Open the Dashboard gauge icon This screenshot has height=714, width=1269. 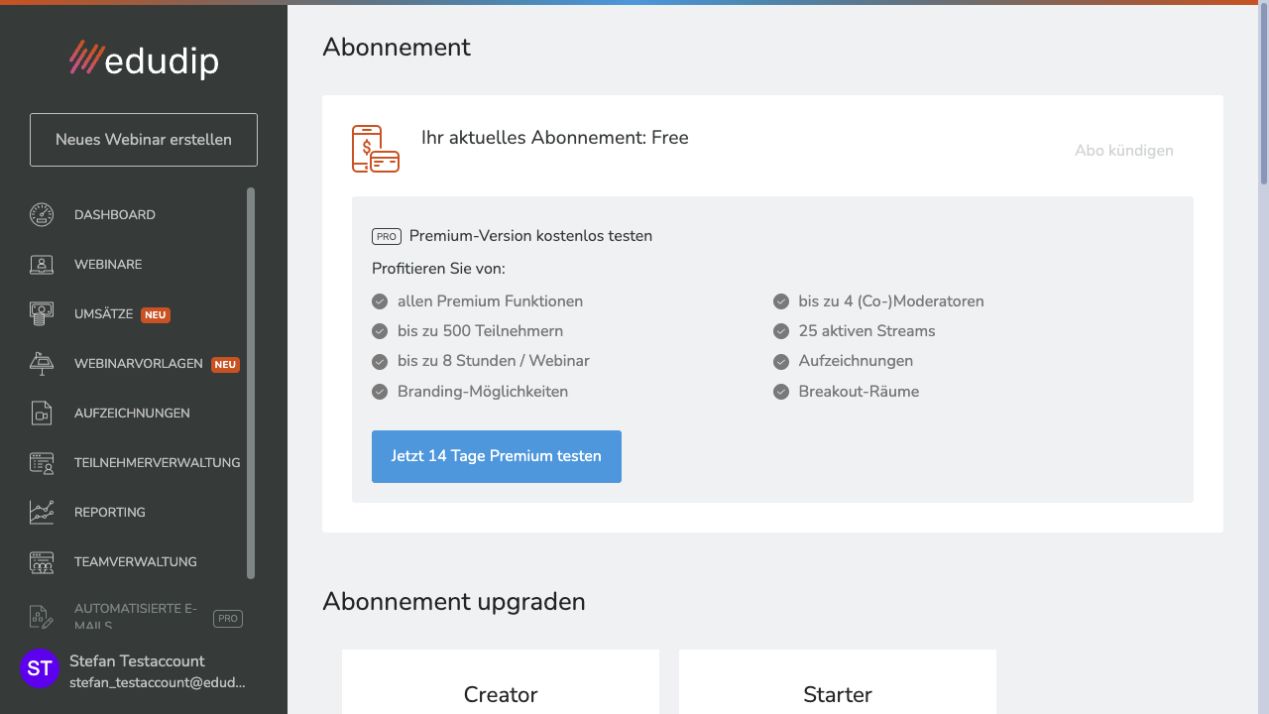(x=41, y=214)
